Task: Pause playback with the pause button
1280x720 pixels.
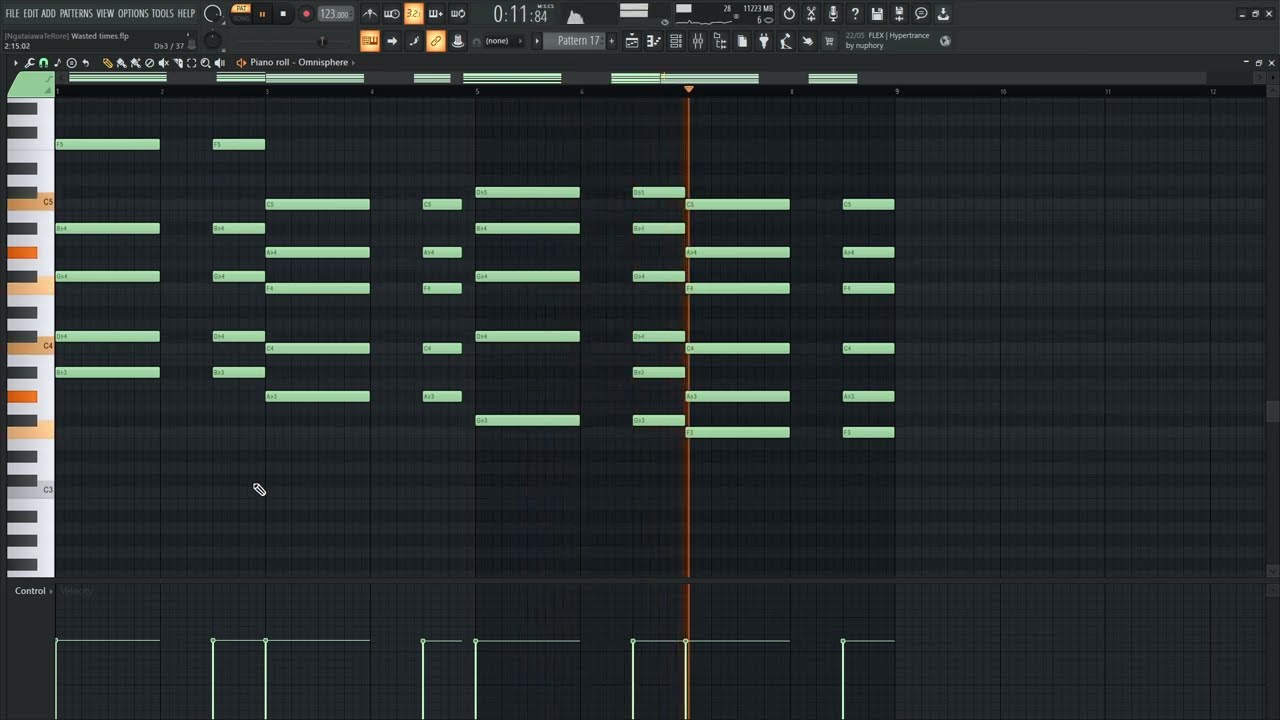Action: click(x=262, y=14)
